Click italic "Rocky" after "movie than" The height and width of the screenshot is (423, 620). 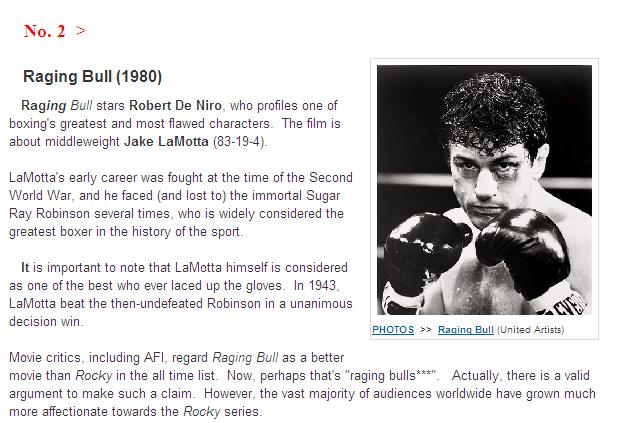(x=94, y=376)
